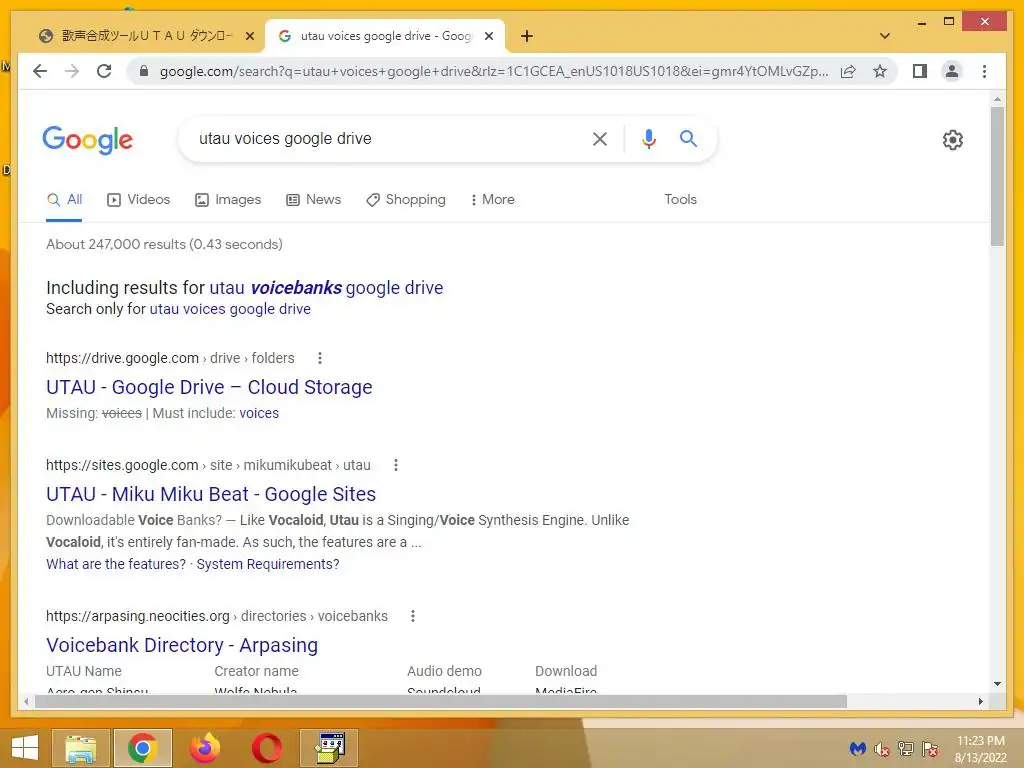
Task: Expand the tab search chevron
Action: pos(885,36)
